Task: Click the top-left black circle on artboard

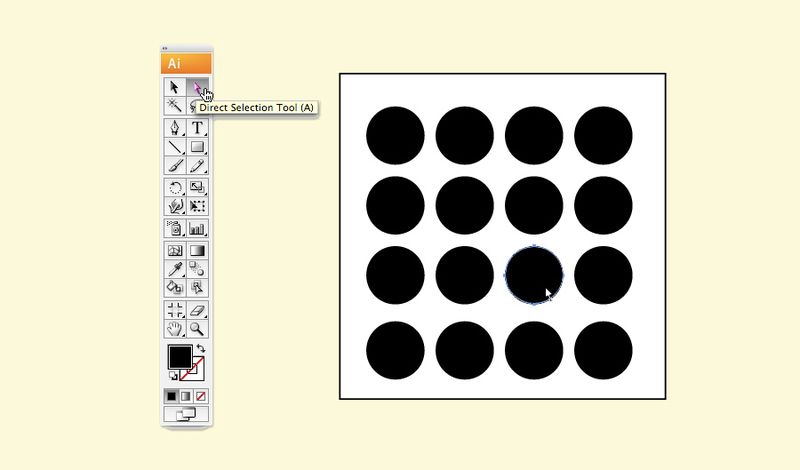Action: click(x=395, y=135)
